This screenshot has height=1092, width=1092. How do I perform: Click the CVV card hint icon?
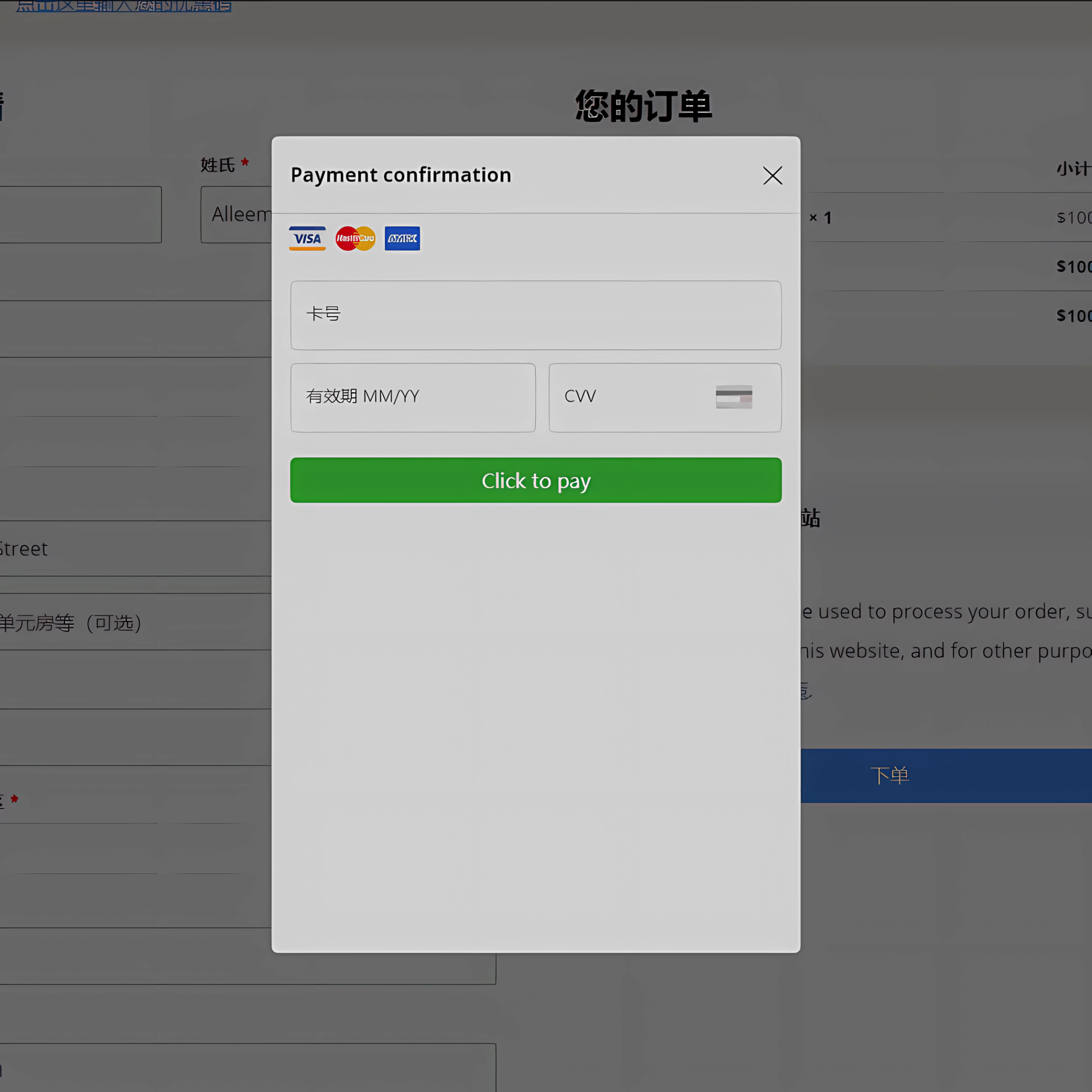(x=733, y=397)
